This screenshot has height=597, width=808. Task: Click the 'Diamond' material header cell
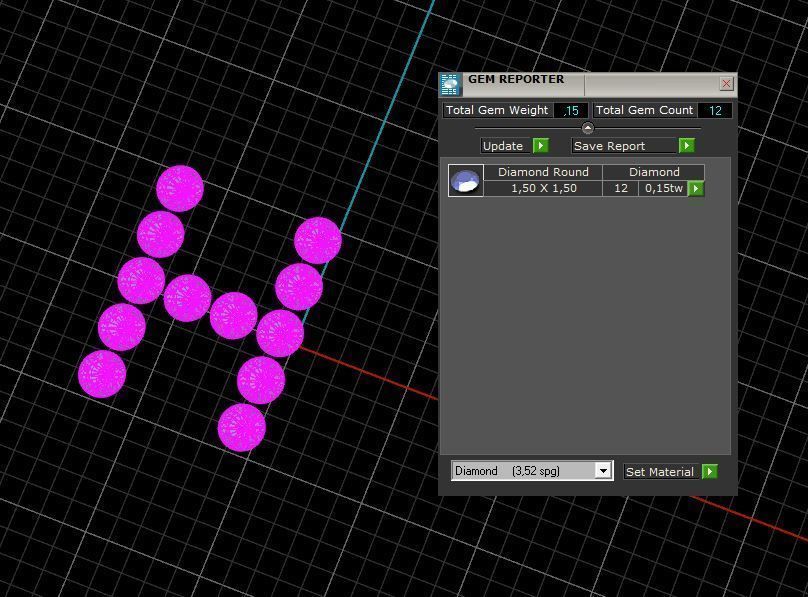point(654,172)
